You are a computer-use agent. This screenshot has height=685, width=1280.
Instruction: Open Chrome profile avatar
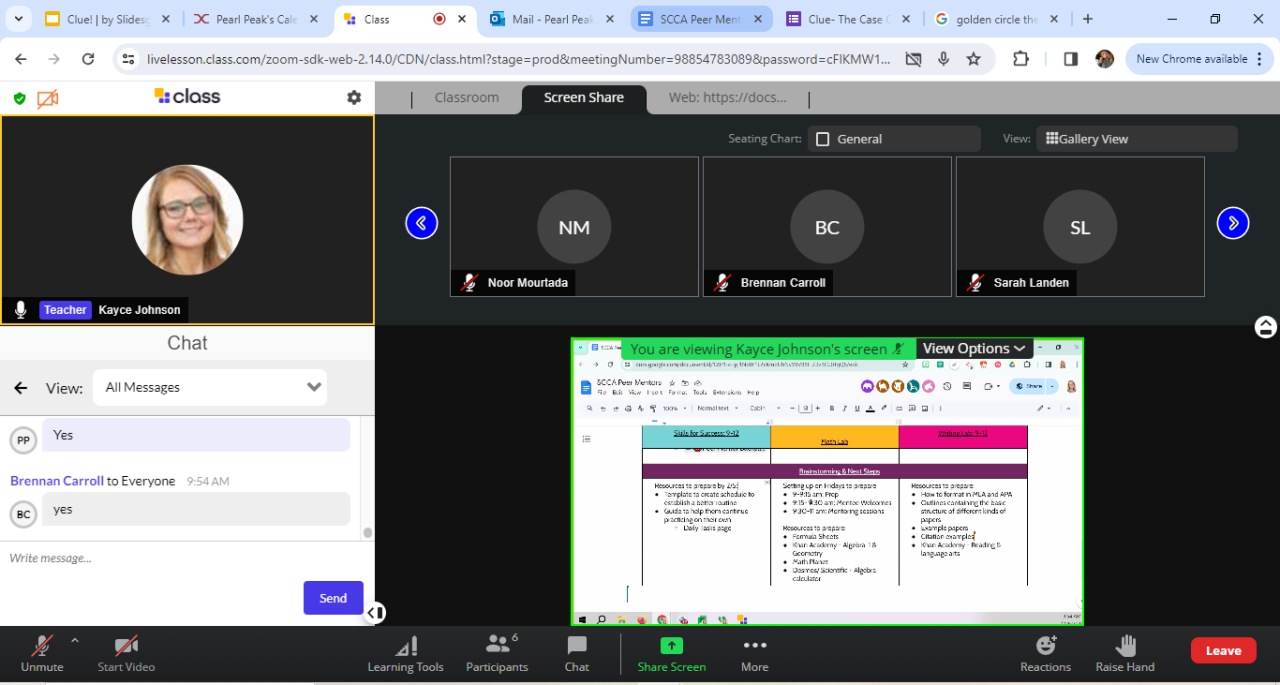(1104, 59)
